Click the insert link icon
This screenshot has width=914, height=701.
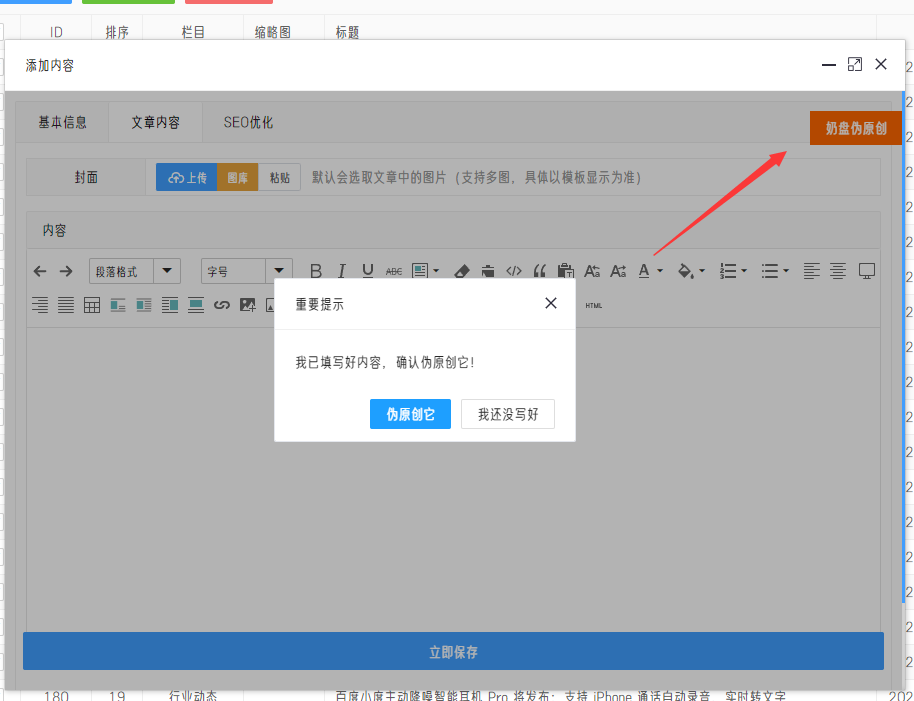coord(222,305)
